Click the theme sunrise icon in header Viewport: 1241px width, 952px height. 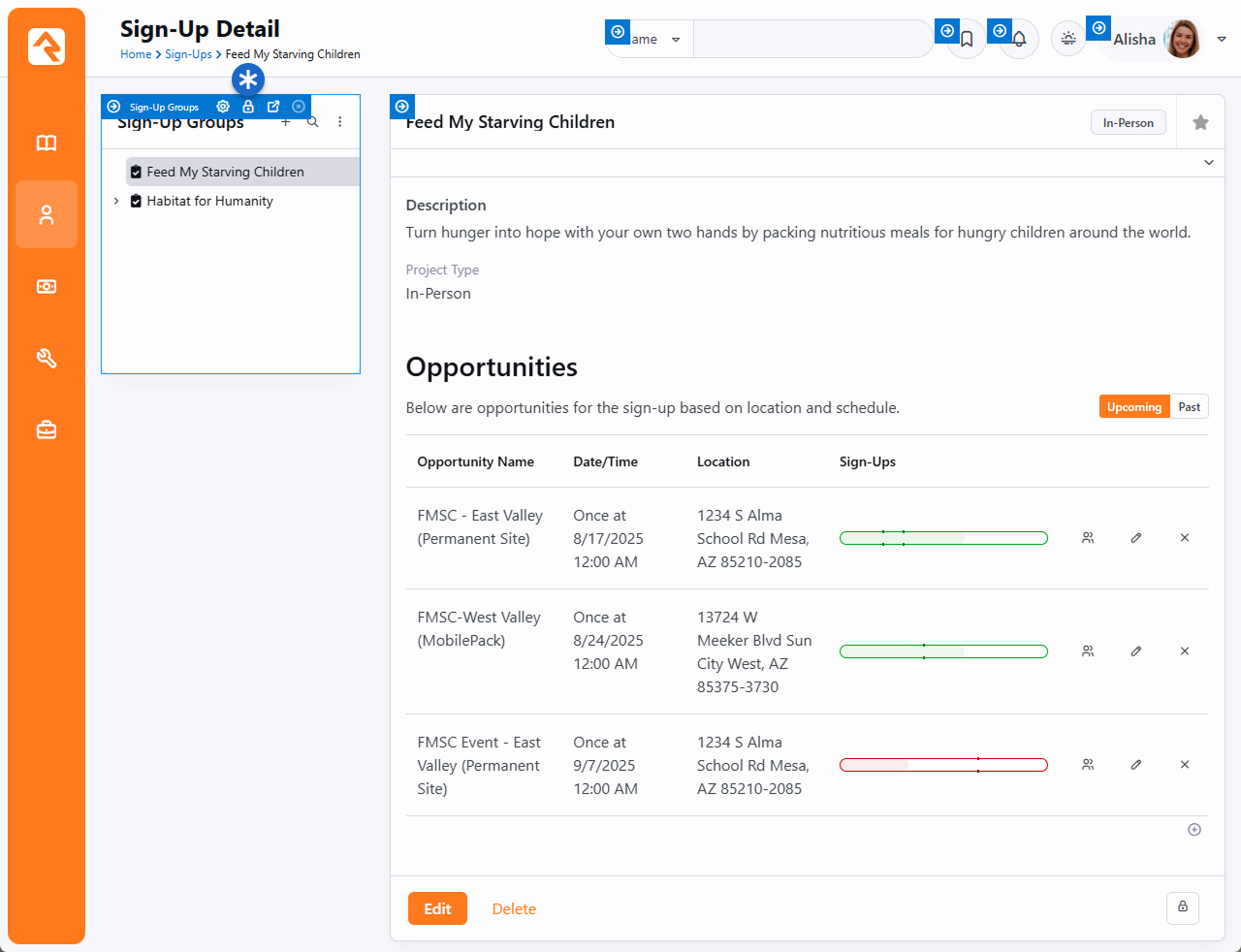tap(1068, 39)
